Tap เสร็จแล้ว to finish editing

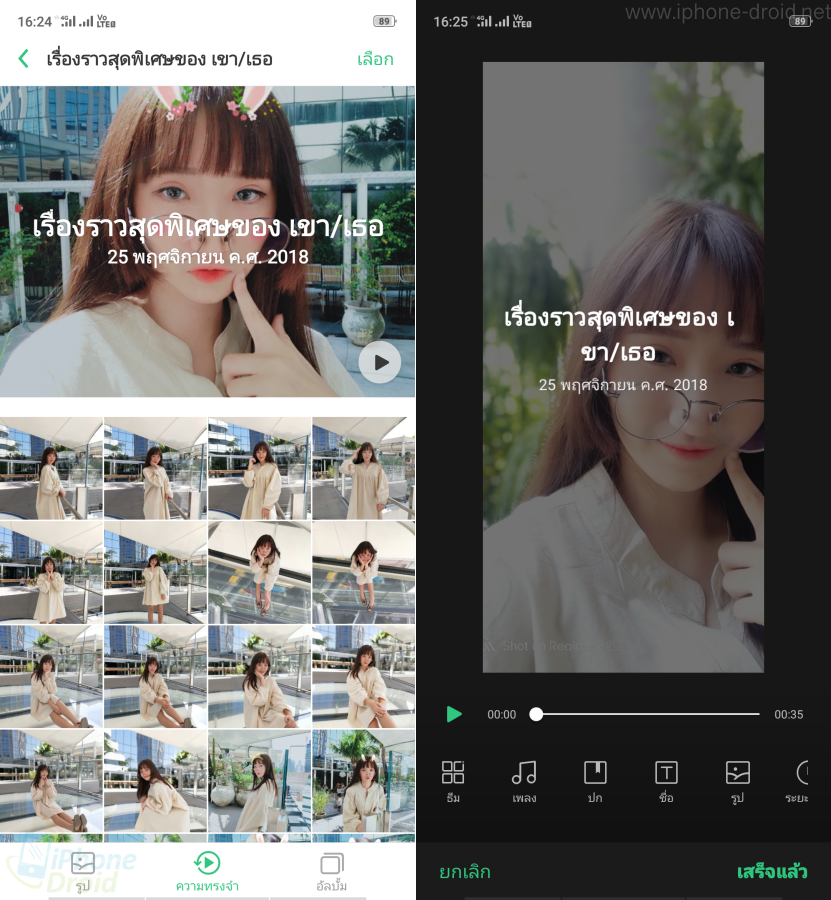pos(772,872)
